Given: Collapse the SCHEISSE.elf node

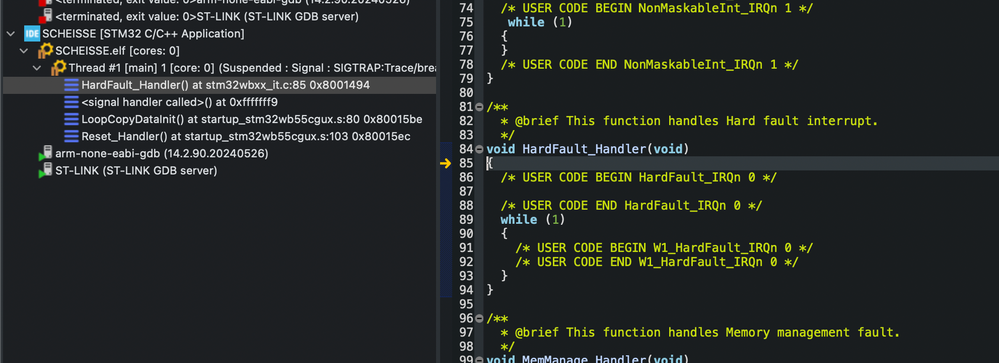Looking at the screenshot, I should 24,50.
